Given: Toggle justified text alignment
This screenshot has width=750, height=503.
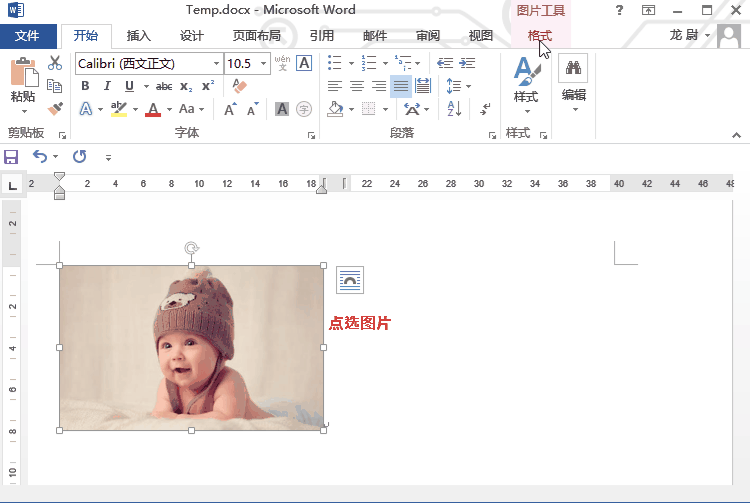Looking at the screenshot, I should (x=400, y=86).
